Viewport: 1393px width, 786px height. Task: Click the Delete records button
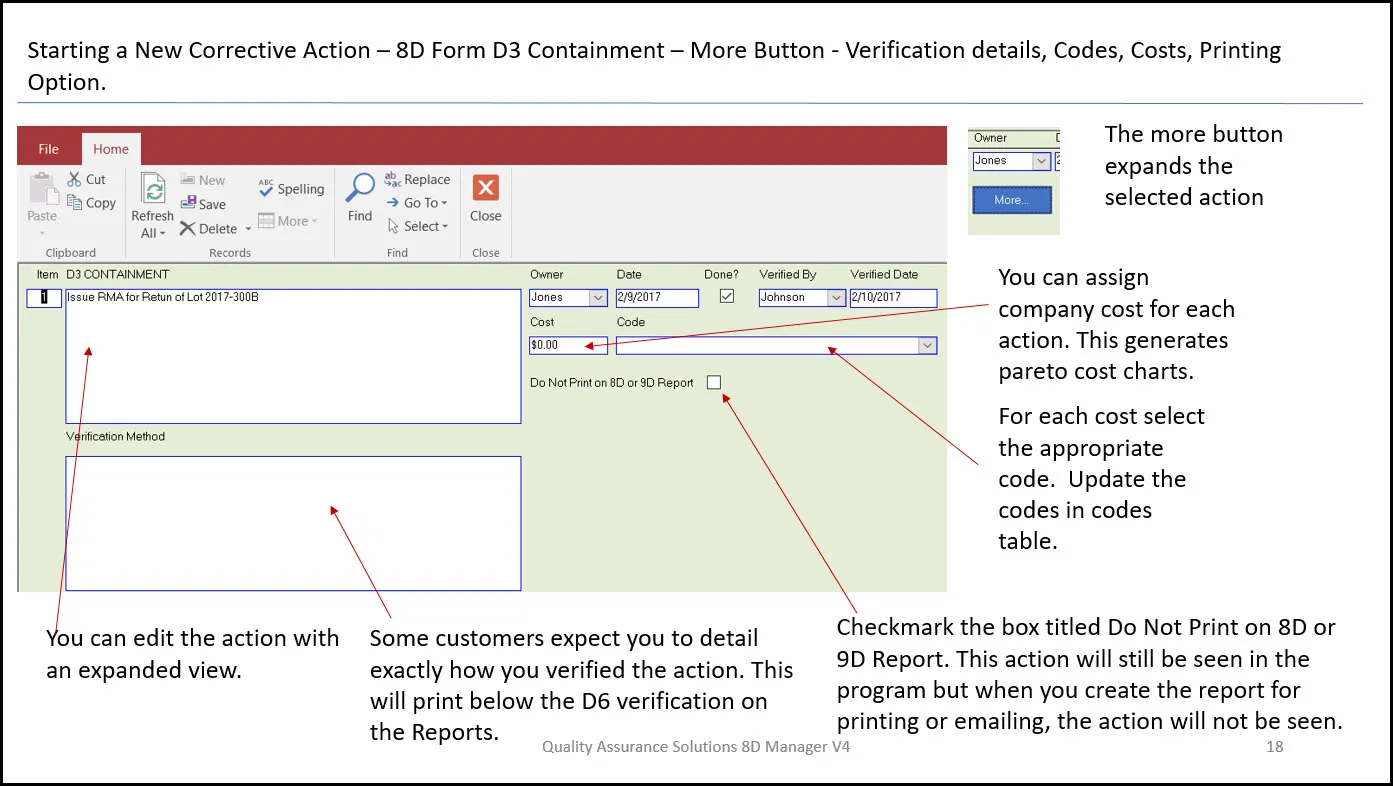click(x=188, y=229)
